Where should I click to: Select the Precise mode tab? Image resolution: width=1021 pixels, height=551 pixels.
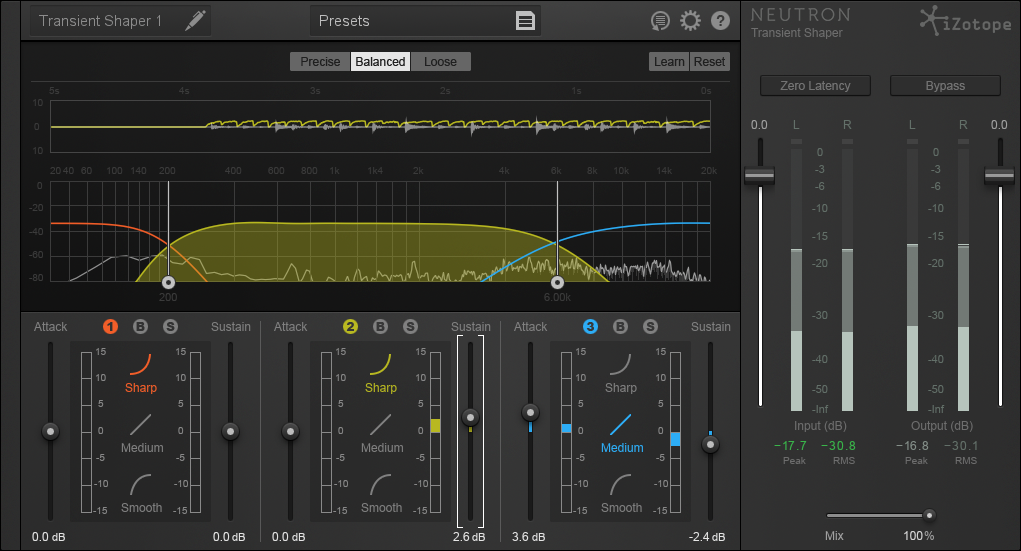tap(320, 61)
